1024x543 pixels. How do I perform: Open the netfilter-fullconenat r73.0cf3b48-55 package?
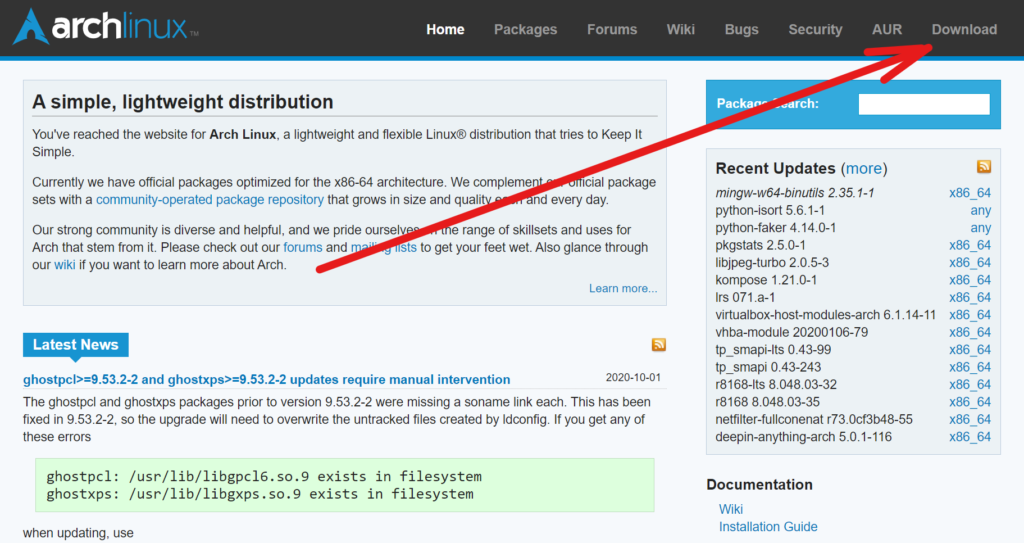(814, 420)
